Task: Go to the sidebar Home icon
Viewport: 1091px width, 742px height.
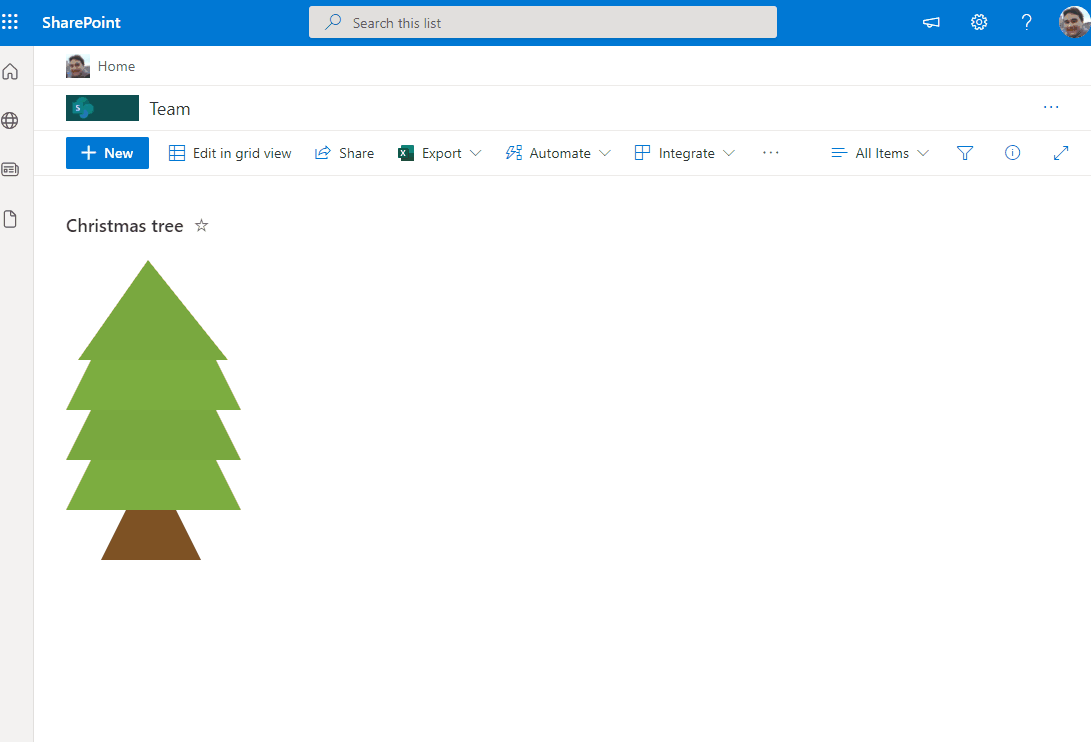Action: pos(10,72)
